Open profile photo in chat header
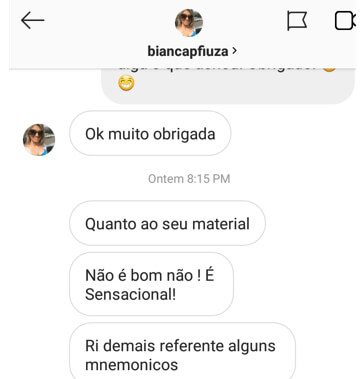The height and width of the screenshot is (379, 360). [189, 23]
